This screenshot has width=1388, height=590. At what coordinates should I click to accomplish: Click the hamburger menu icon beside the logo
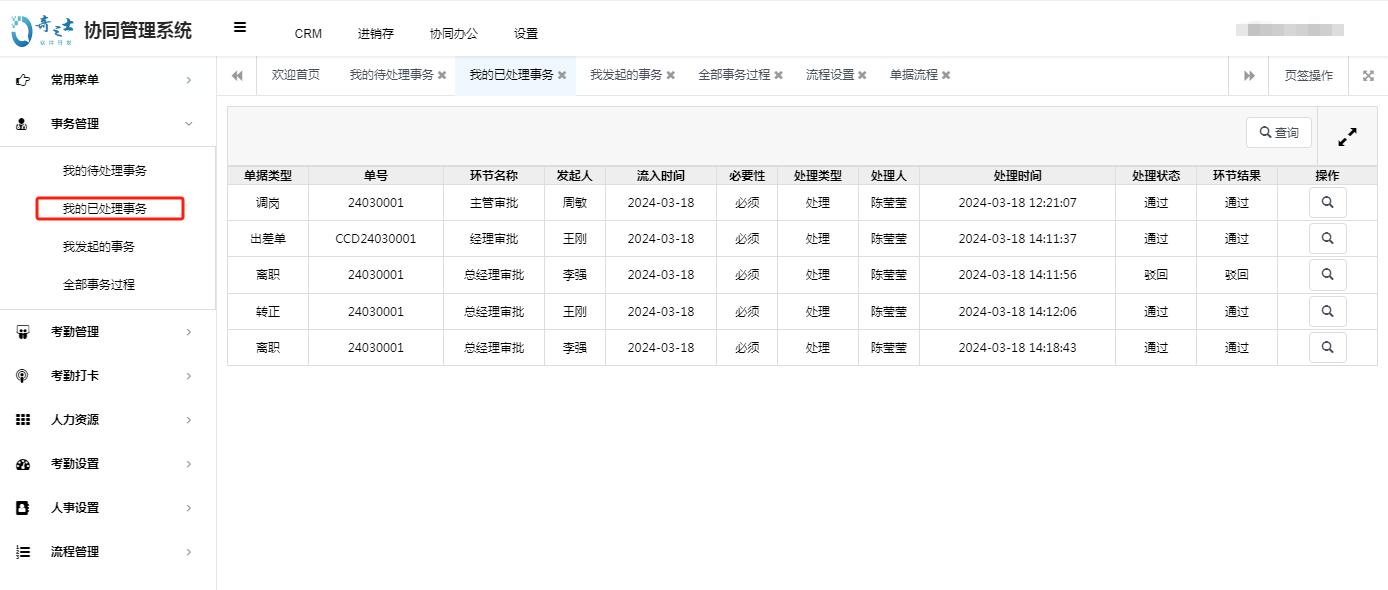[239, 28]
